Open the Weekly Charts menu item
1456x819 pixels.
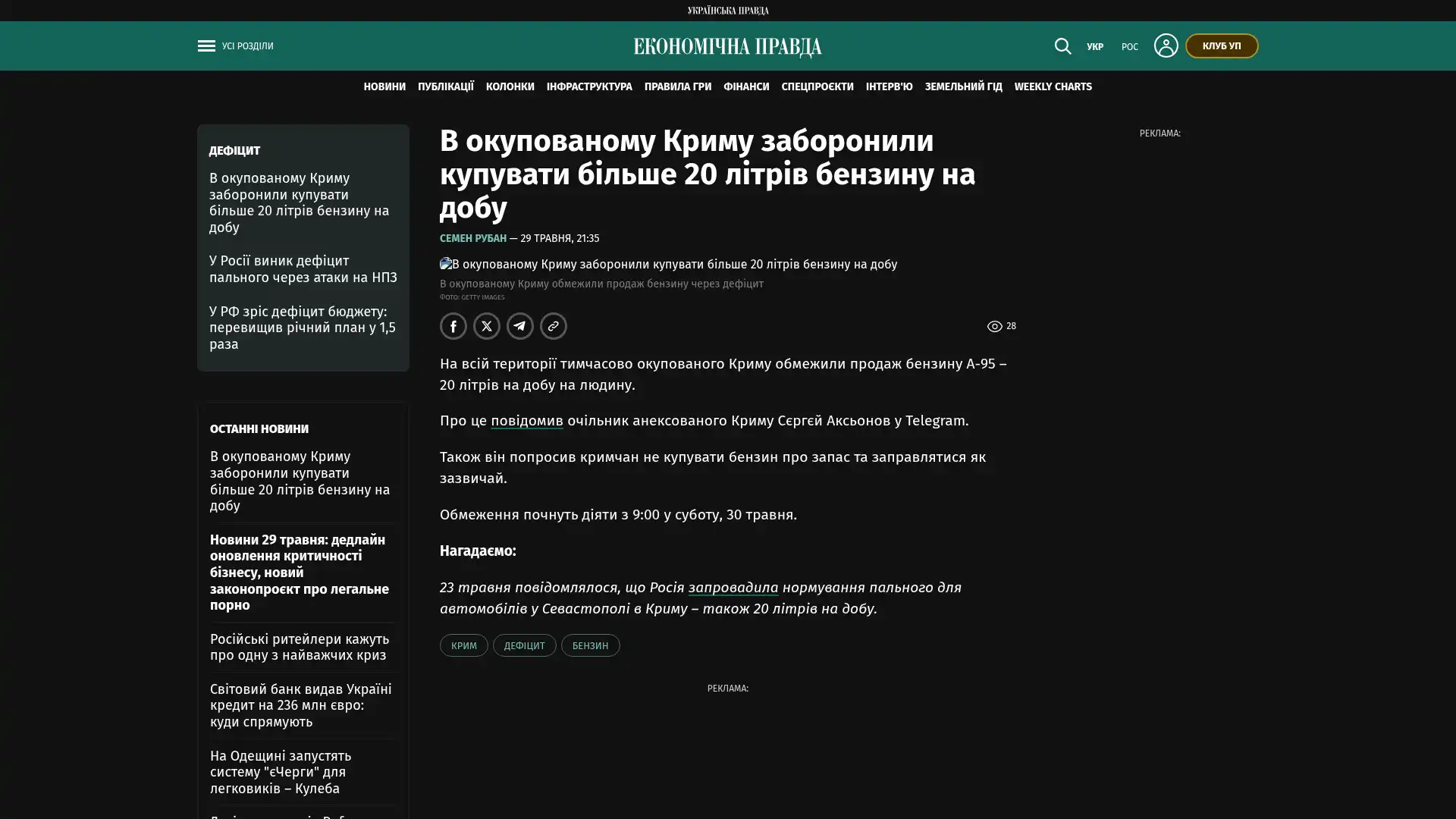click(1053, 87)
